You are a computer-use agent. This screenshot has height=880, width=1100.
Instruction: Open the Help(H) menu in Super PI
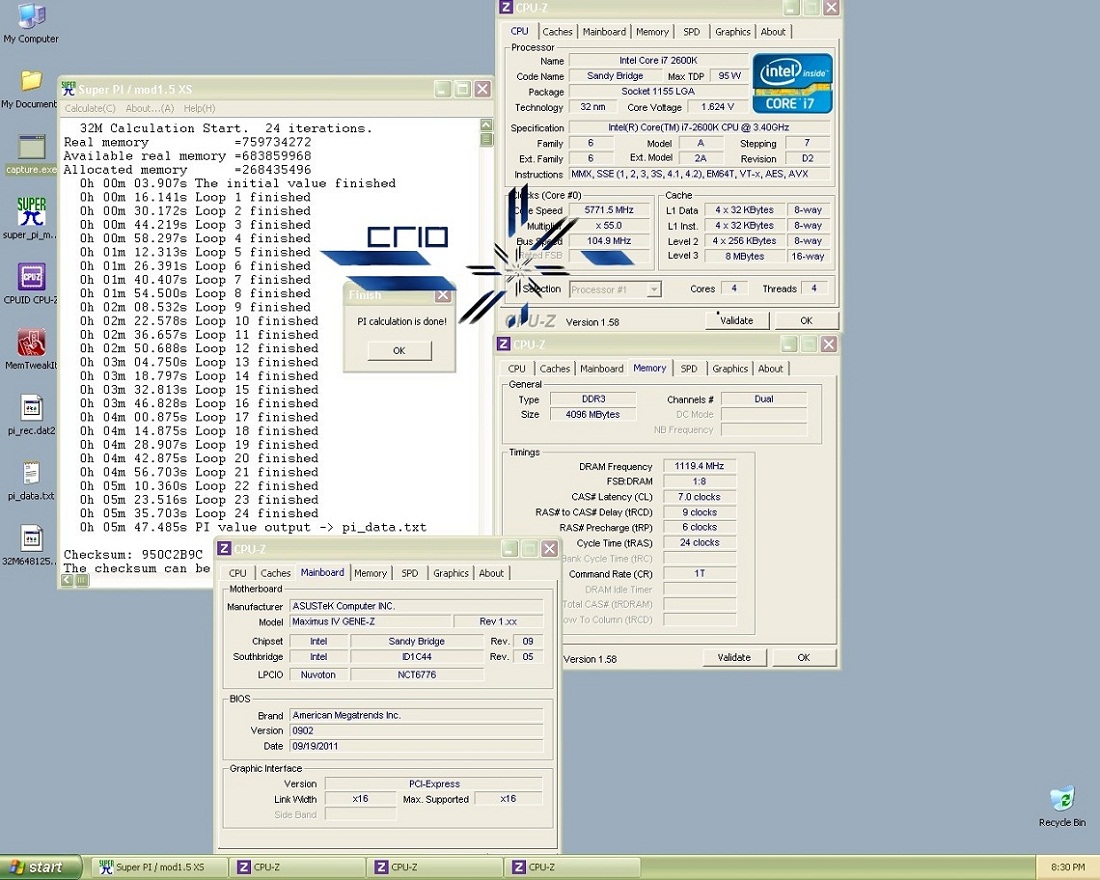[x=199, y=108]
